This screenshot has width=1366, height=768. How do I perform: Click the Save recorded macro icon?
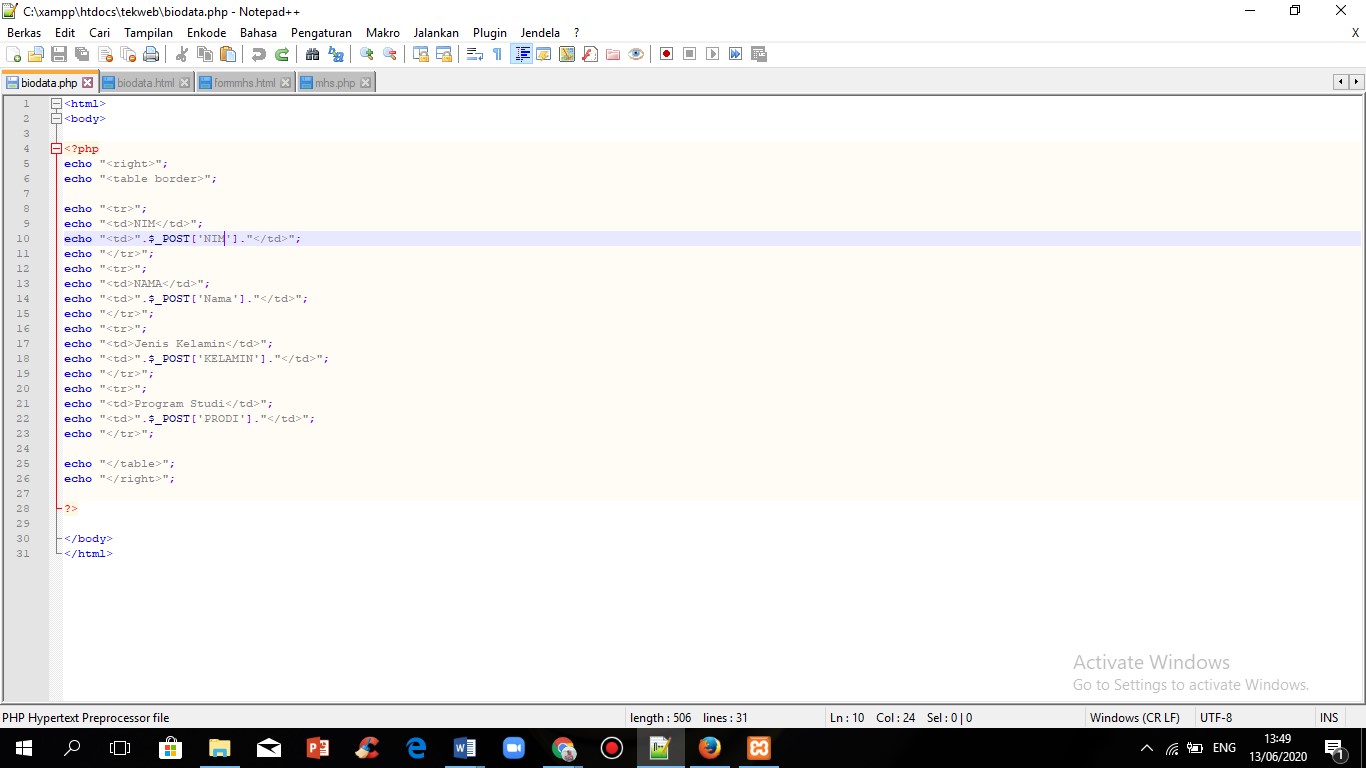758,54
